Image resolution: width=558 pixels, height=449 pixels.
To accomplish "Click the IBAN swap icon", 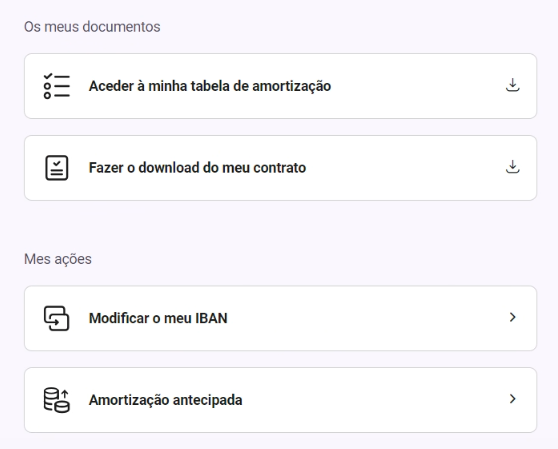I will point(57,318).
